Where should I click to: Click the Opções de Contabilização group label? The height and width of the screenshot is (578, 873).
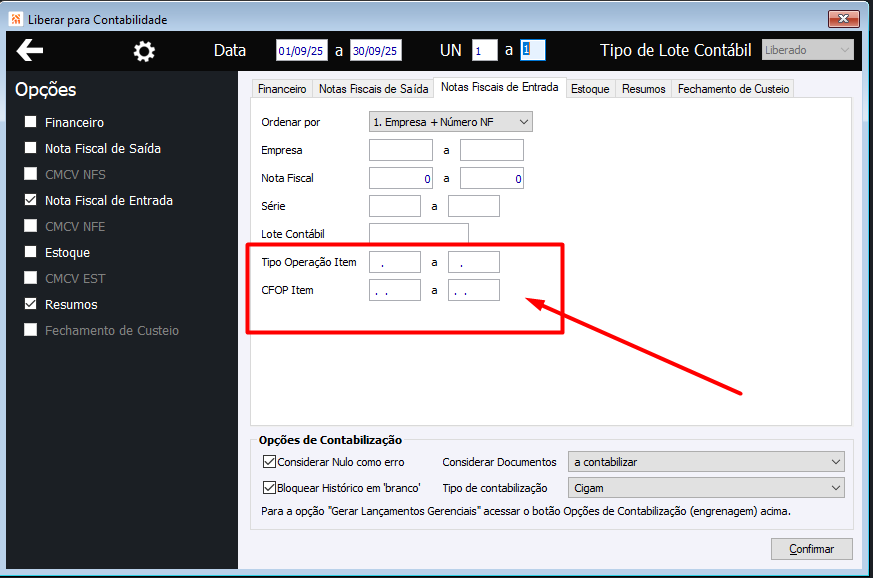330,440
